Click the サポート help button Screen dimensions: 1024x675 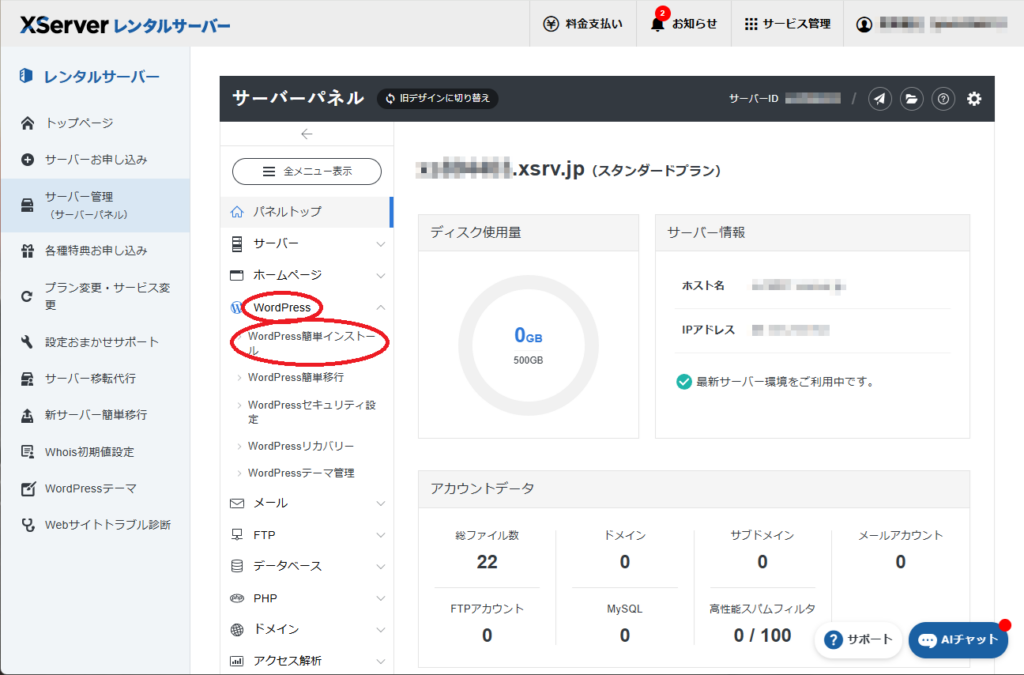pyautogui.click(x=858, y=640)
